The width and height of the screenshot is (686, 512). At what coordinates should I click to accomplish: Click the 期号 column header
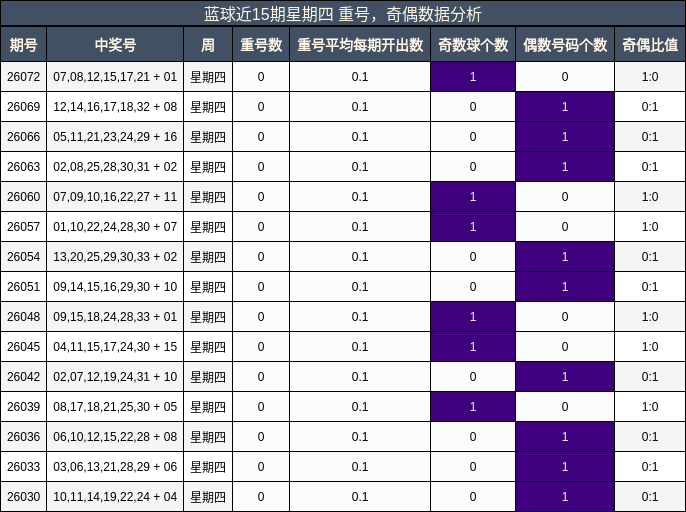23,44
